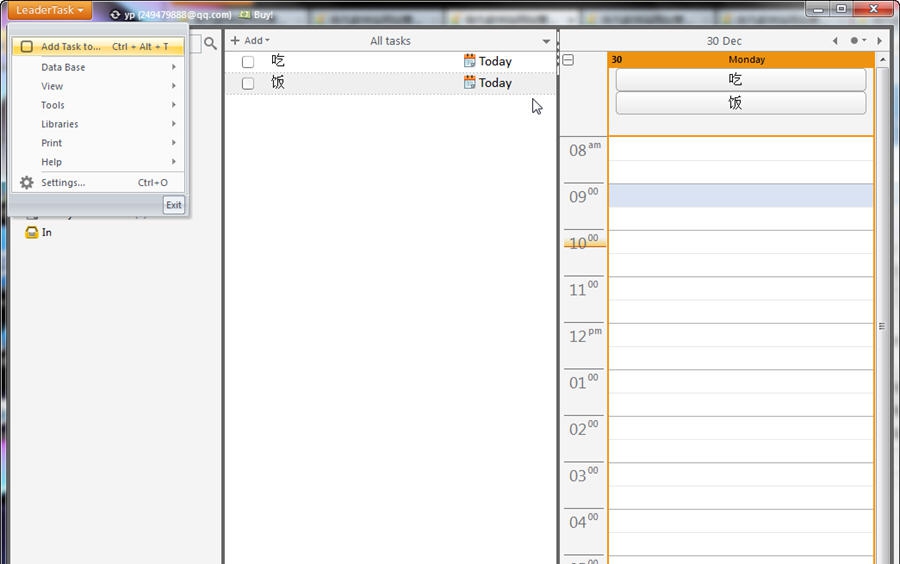Viewport: 900px width, 564px height.
Task: Go to the previous day in calendar
Action: point(835,41)
